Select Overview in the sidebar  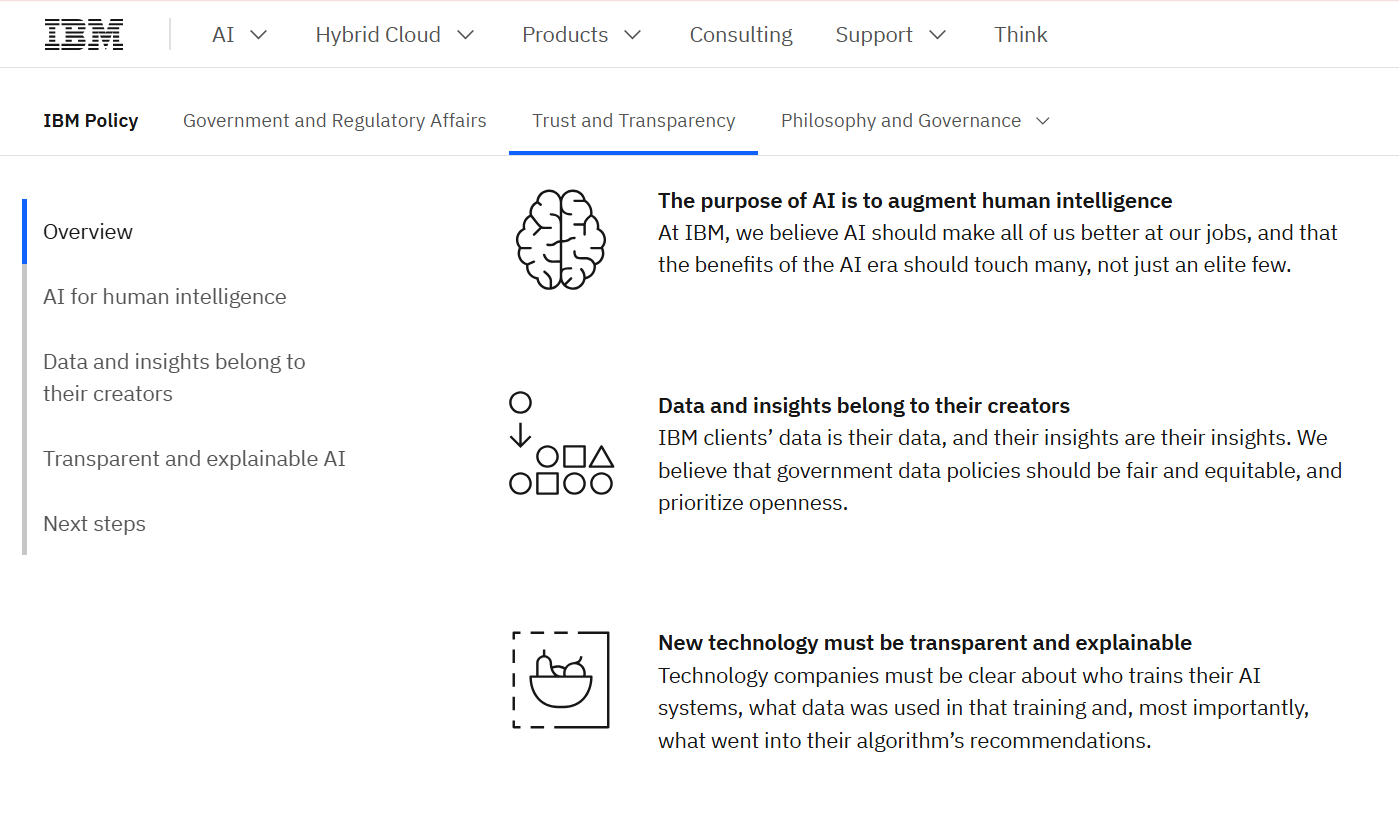pos(88,232)
